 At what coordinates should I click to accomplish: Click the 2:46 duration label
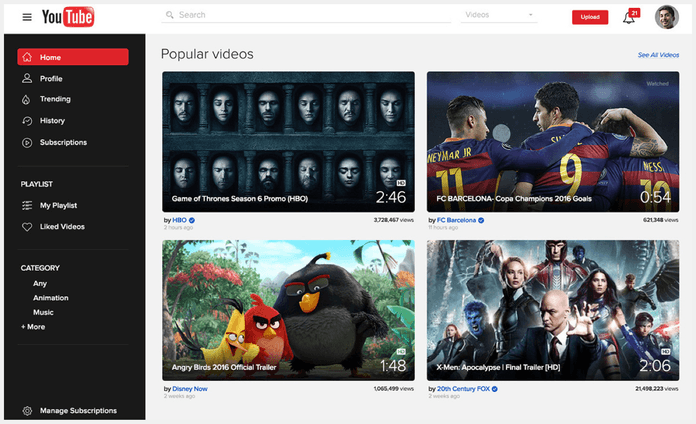(391, 197)
